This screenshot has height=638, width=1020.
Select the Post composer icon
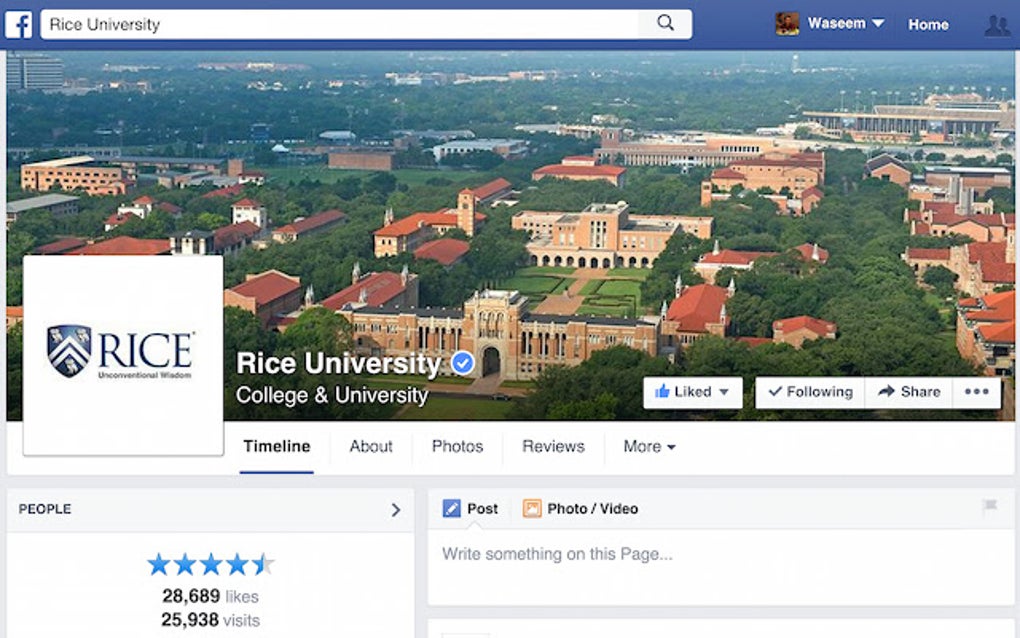tap(454, 508)
